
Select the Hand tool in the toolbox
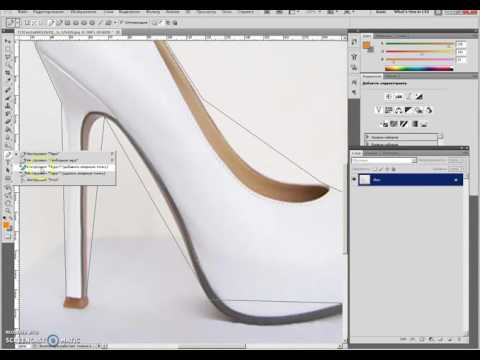click(x=8, y=202)
